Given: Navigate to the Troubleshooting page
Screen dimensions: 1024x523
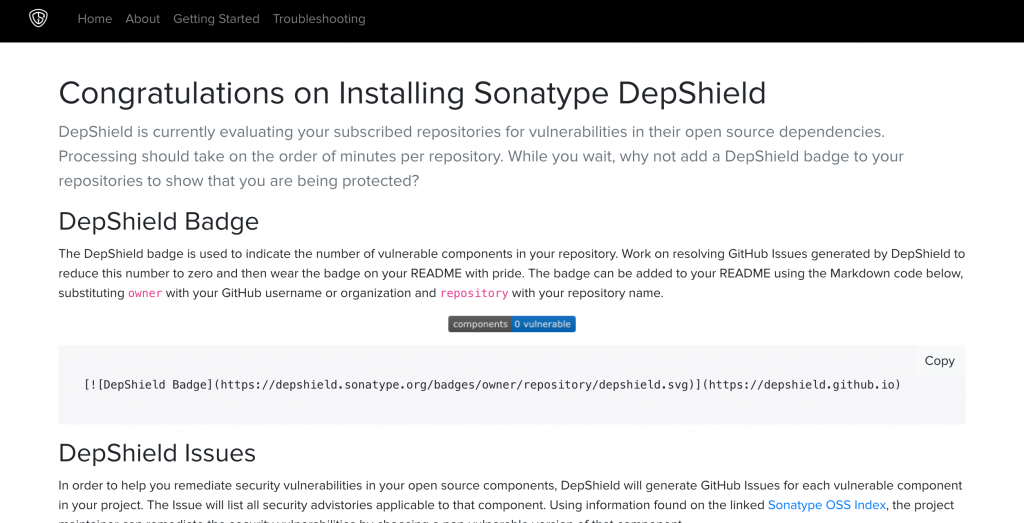Looking at the screenshot, I should click(319, 19).
